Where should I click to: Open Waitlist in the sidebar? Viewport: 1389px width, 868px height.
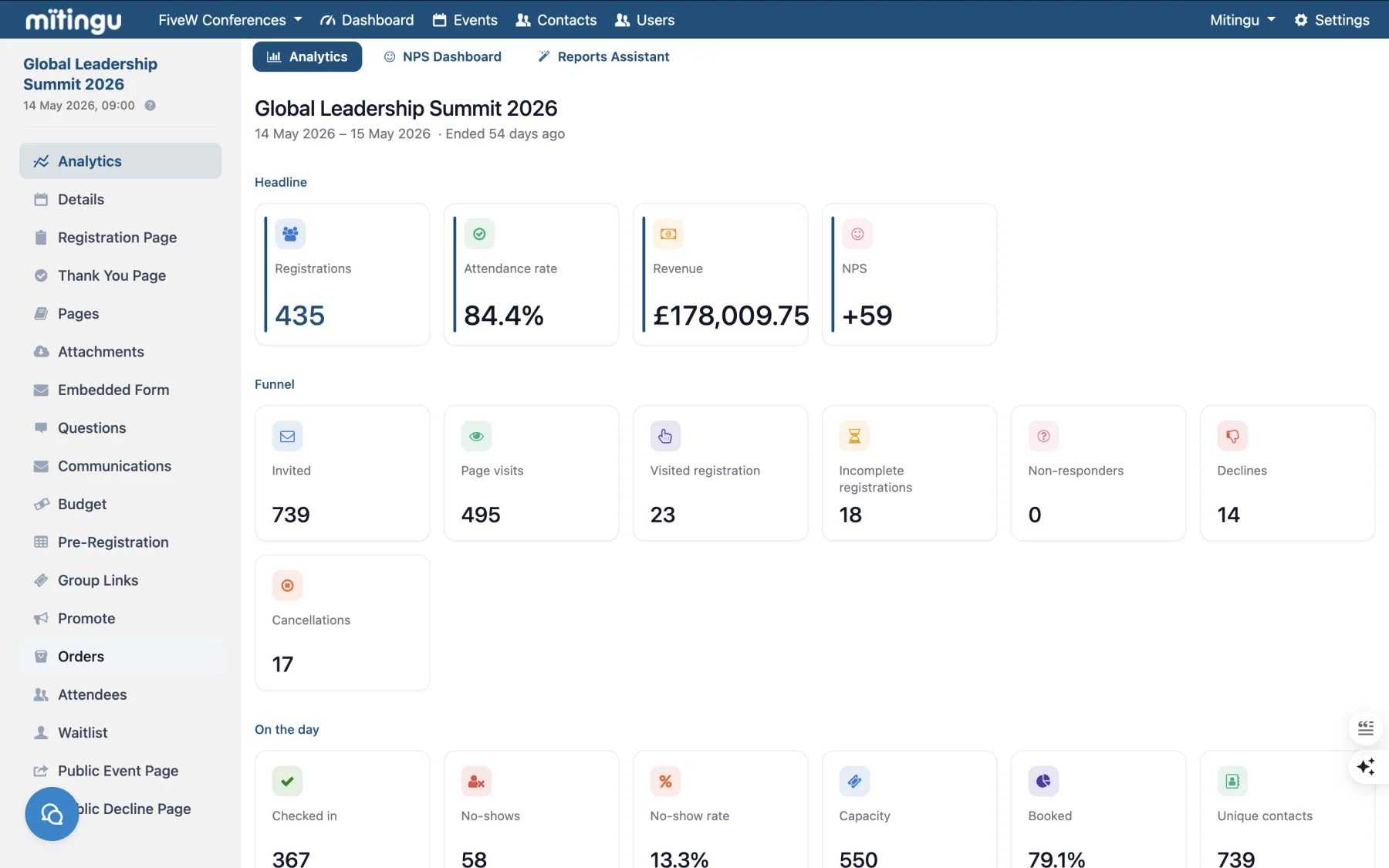click(120, 732)
